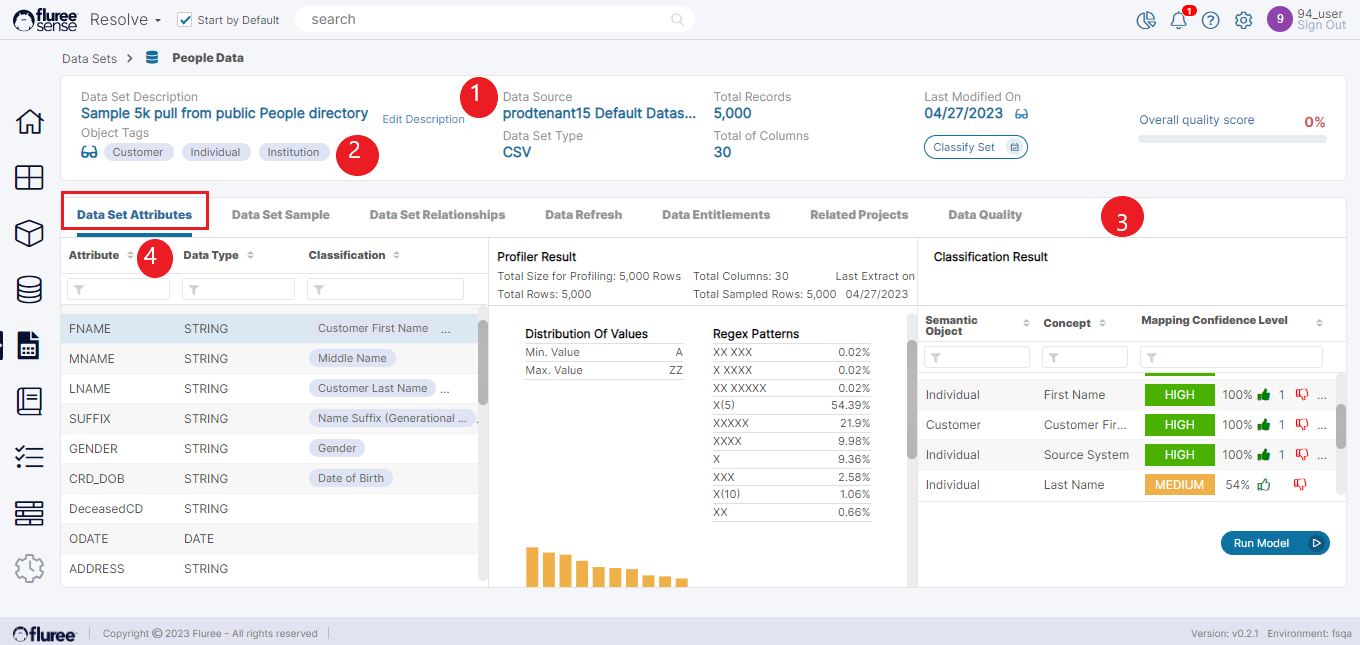Screen dimensions: 1360x645
Task: Click the overall quality score progress bar
Action: [x=1232, y=139]
